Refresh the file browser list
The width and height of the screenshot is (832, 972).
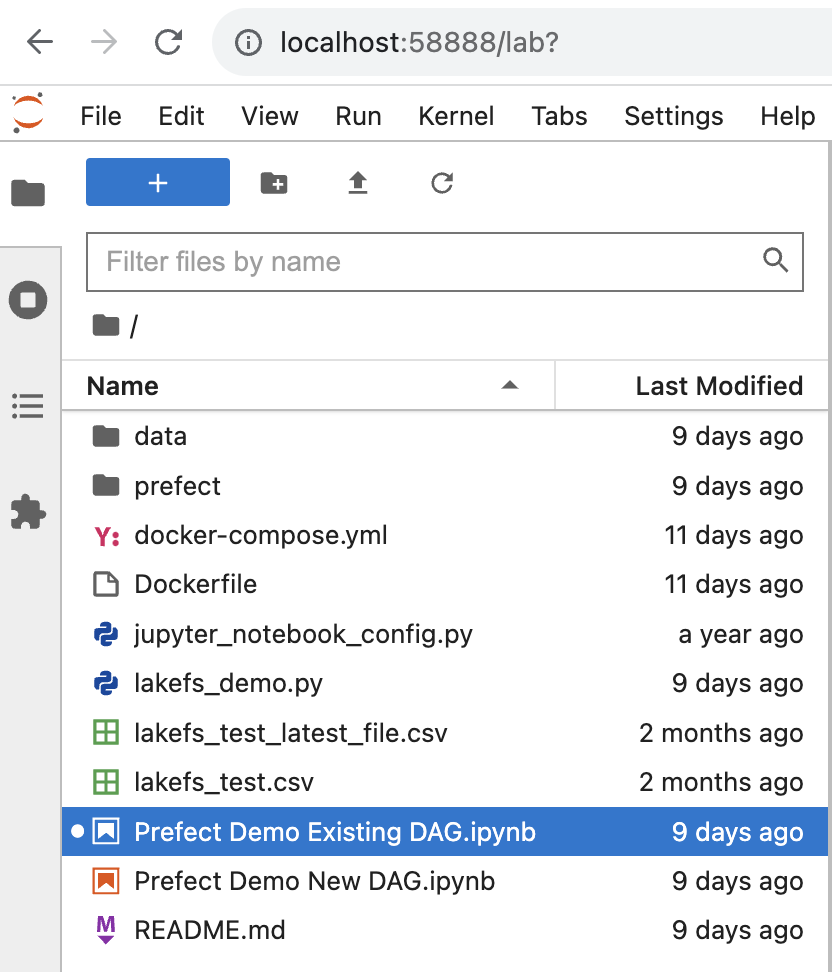(441, 182)
